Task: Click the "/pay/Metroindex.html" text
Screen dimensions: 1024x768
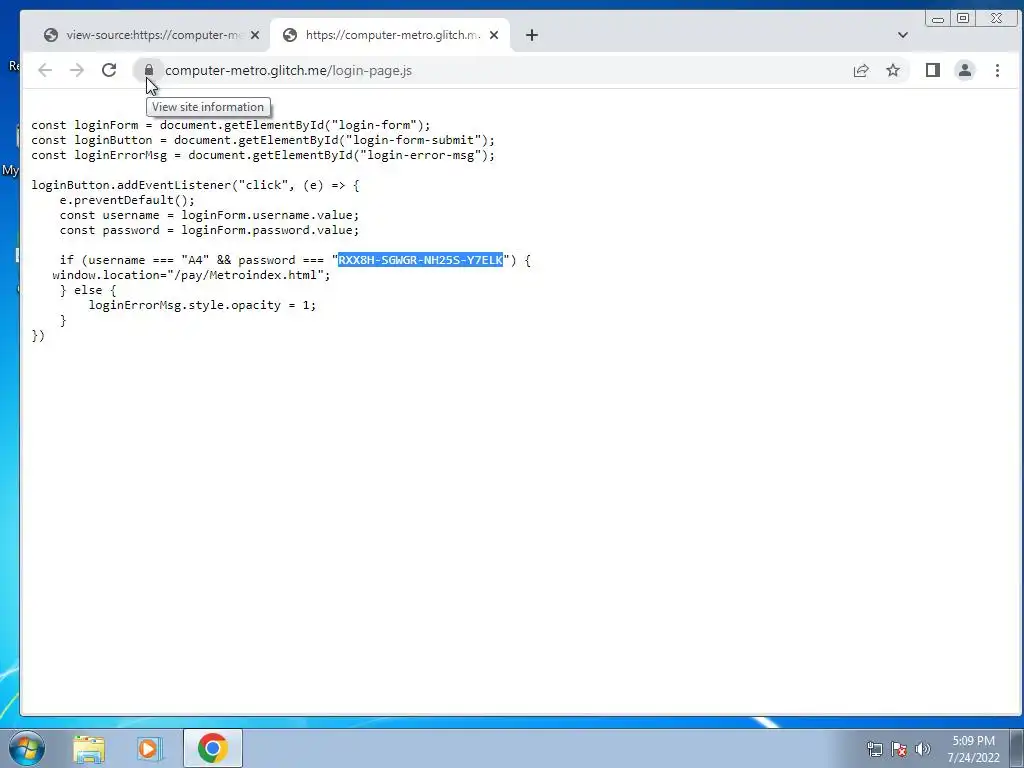Action: click(x=246, y=275)
